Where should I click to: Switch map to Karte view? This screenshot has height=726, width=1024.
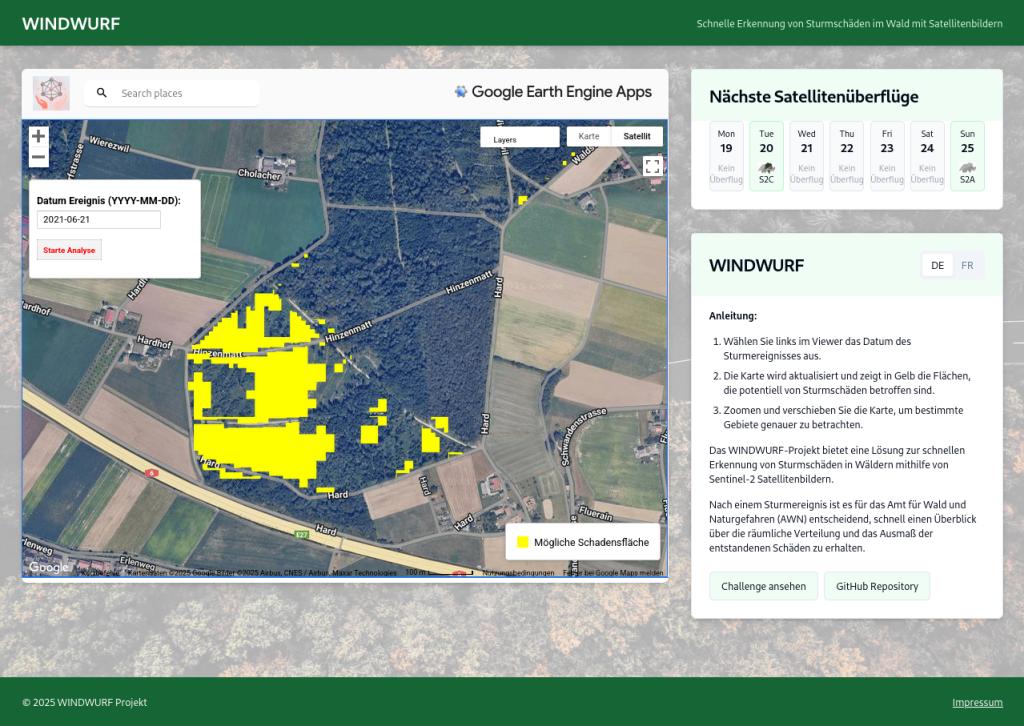click(588, 136)
